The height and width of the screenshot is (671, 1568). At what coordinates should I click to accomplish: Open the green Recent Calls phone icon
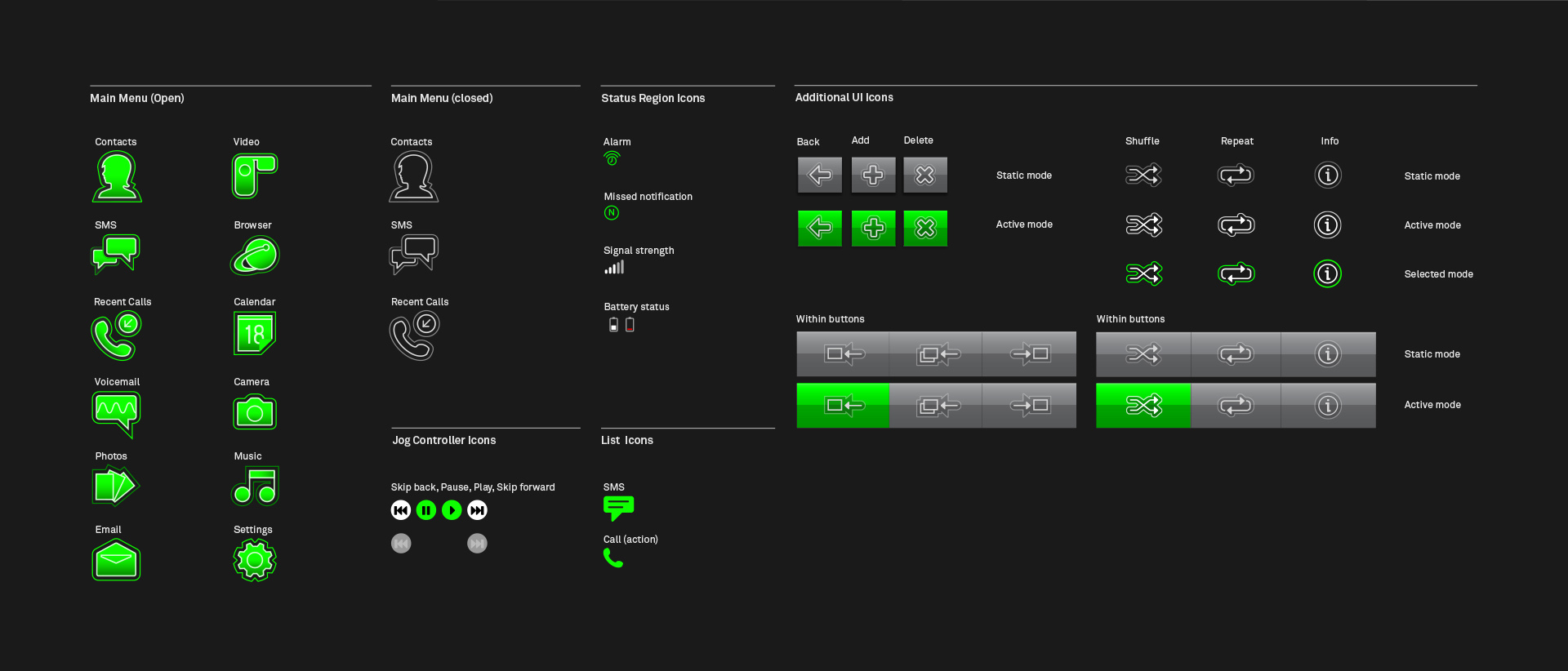click(116, 335)
